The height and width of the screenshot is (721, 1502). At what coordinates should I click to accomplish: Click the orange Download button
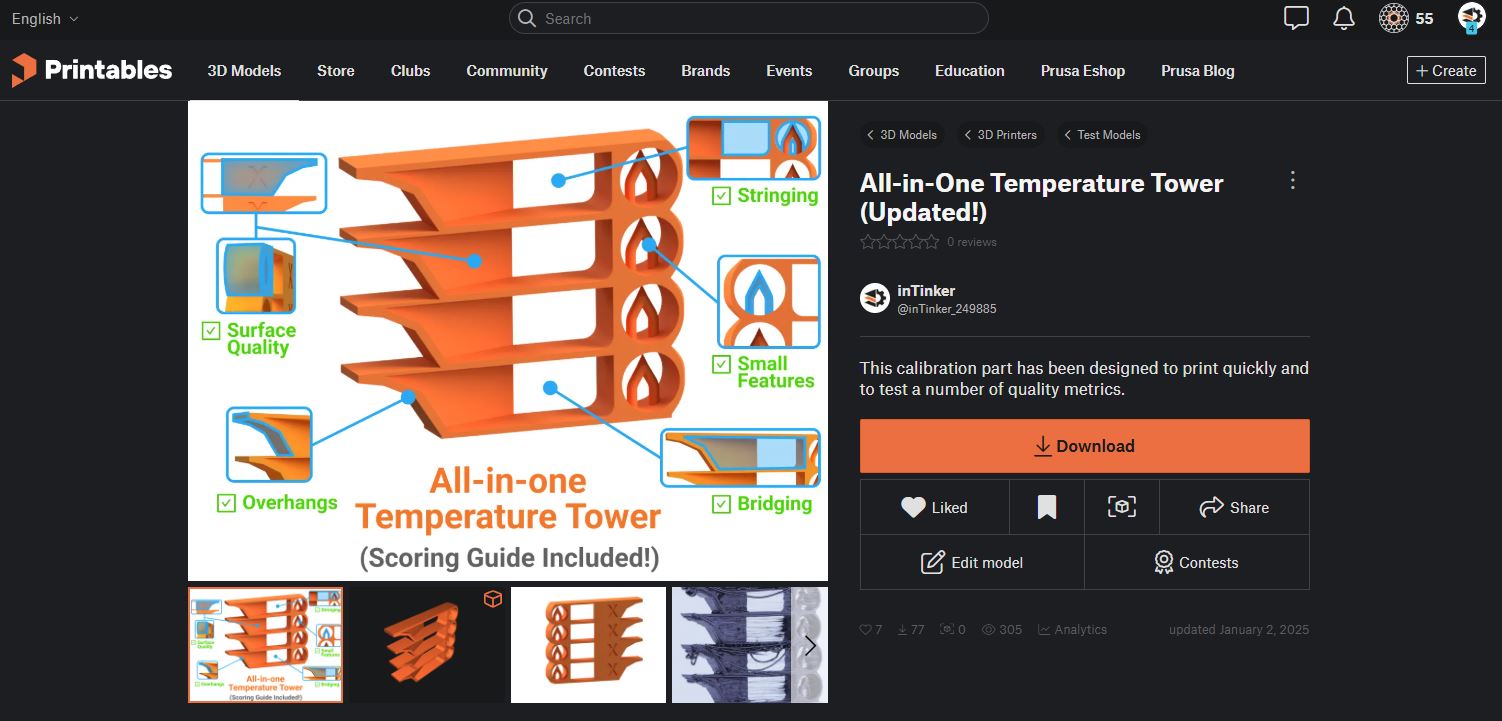click(x=1085, y=446)
